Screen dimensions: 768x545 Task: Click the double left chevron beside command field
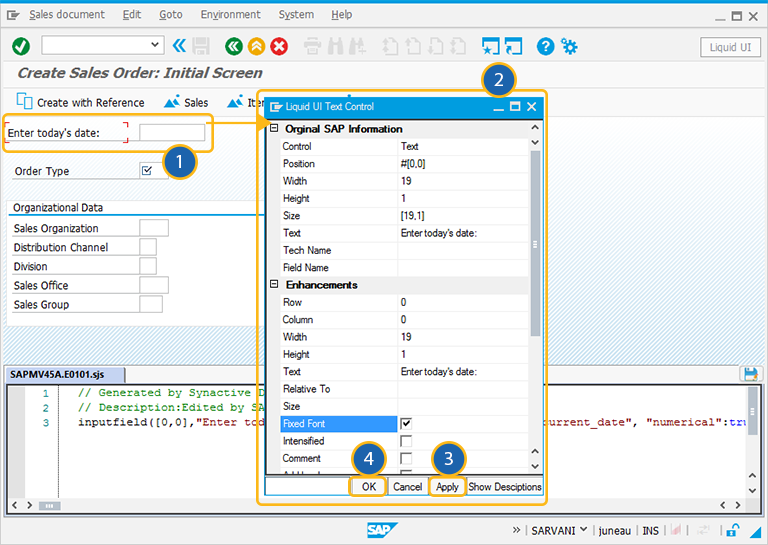[179, 46]
